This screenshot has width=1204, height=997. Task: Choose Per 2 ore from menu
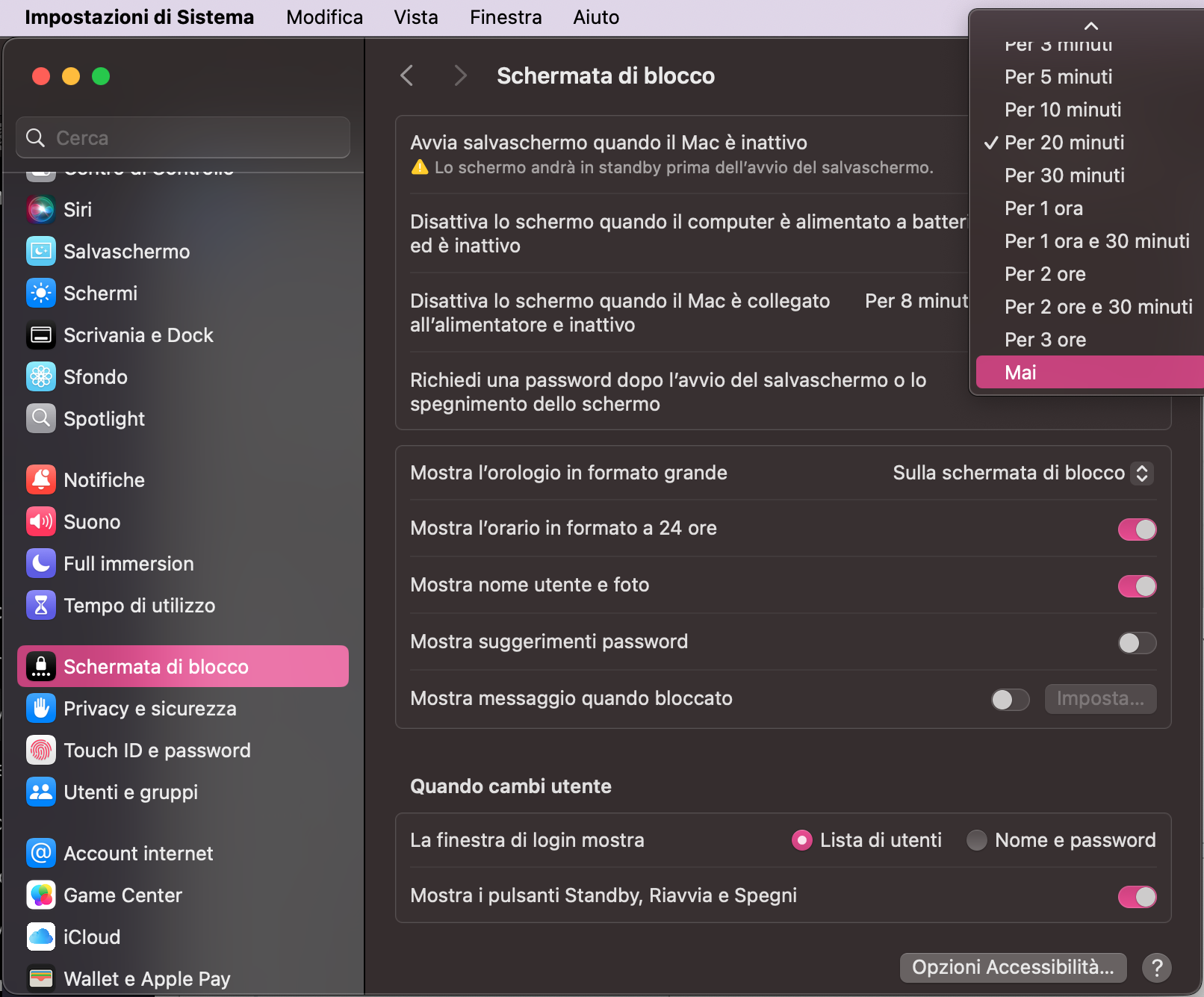pyautogui.click(x=1090, y=274)
